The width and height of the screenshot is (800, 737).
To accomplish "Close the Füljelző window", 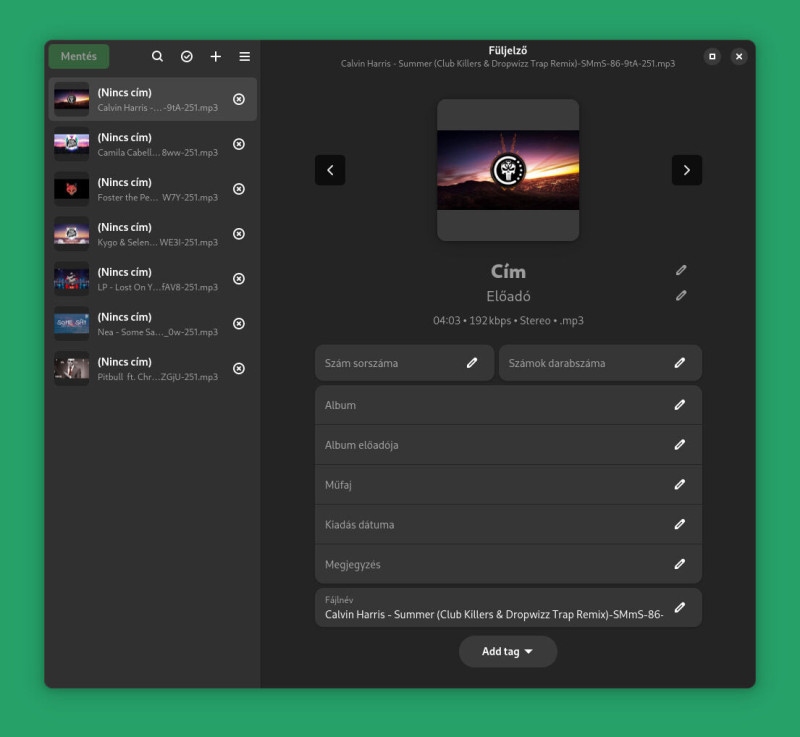I will (739, 56).
